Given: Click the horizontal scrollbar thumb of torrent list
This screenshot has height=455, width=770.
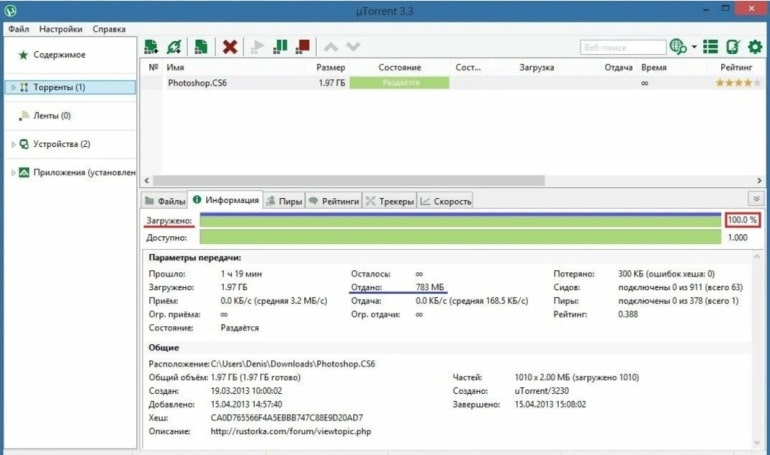Looking at the screenshot, I should pyautogui.click(x=349, y=181).
